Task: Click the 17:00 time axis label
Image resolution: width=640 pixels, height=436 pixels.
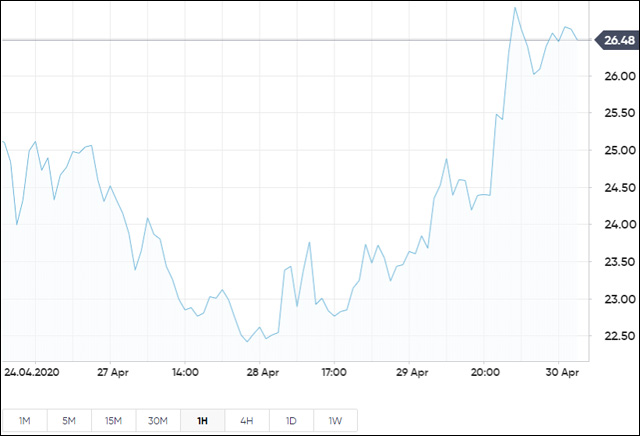Action: coord(333,372)
